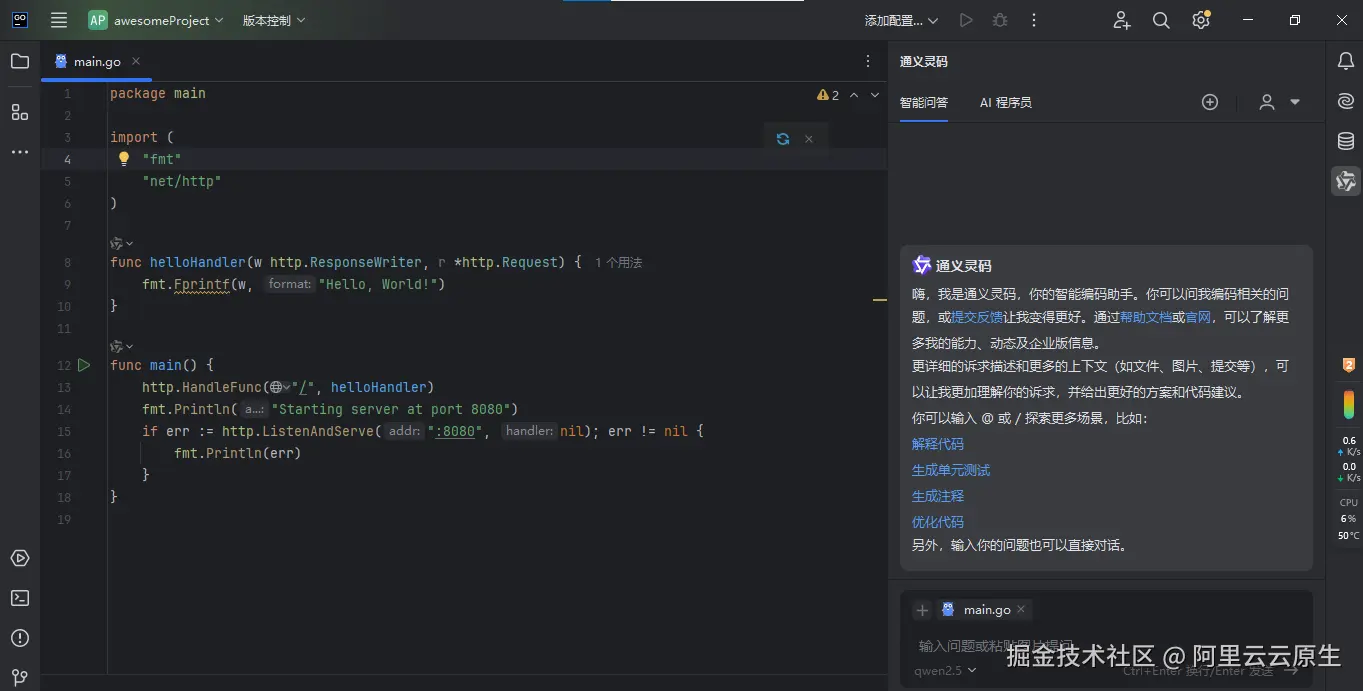Click the orange badge icon in the right edge
1363x691 pixels.
tap(1348, 366)
